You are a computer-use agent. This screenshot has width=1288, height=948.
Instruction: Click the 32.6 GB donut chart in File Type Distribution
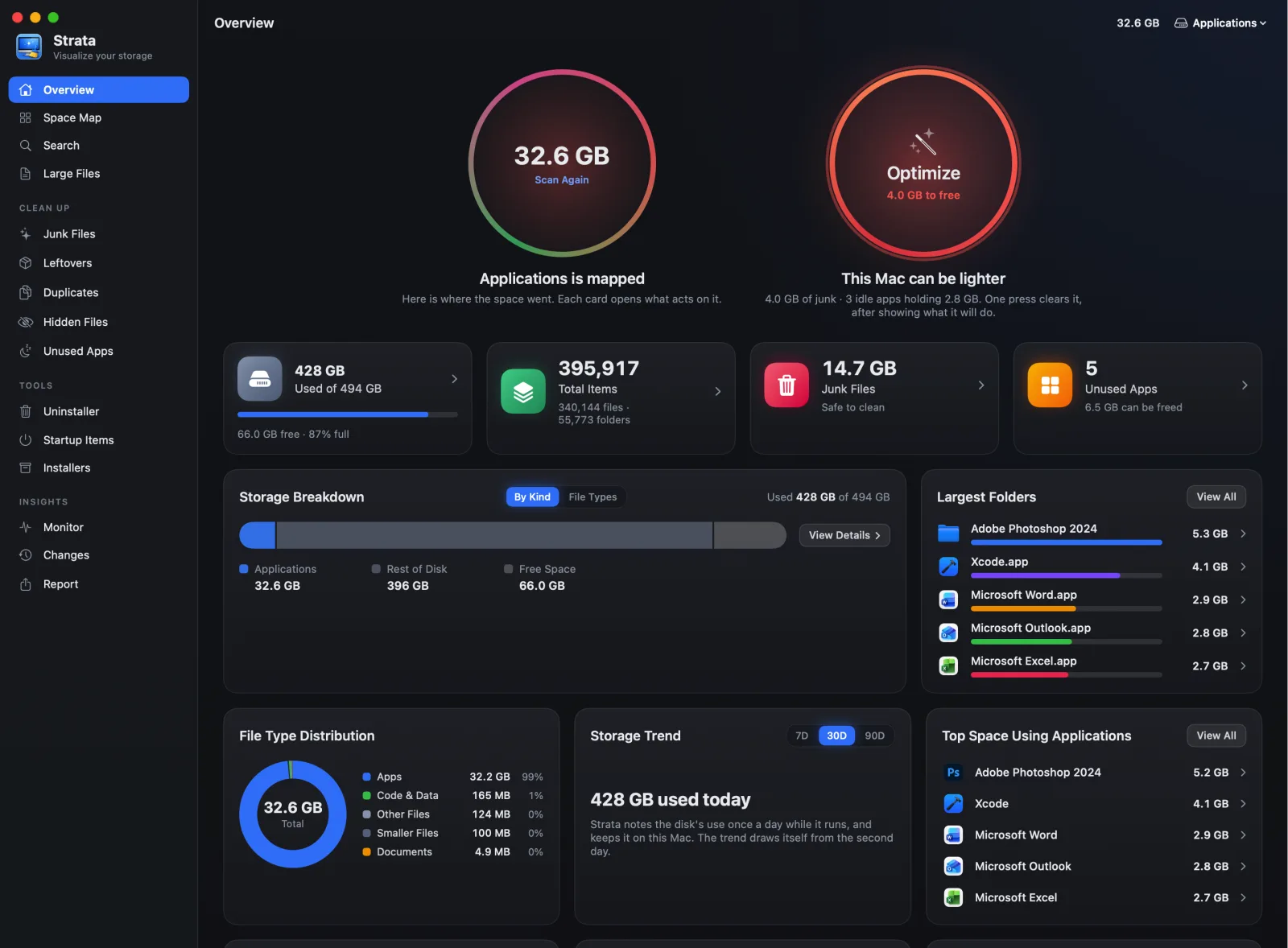(293, 814)
